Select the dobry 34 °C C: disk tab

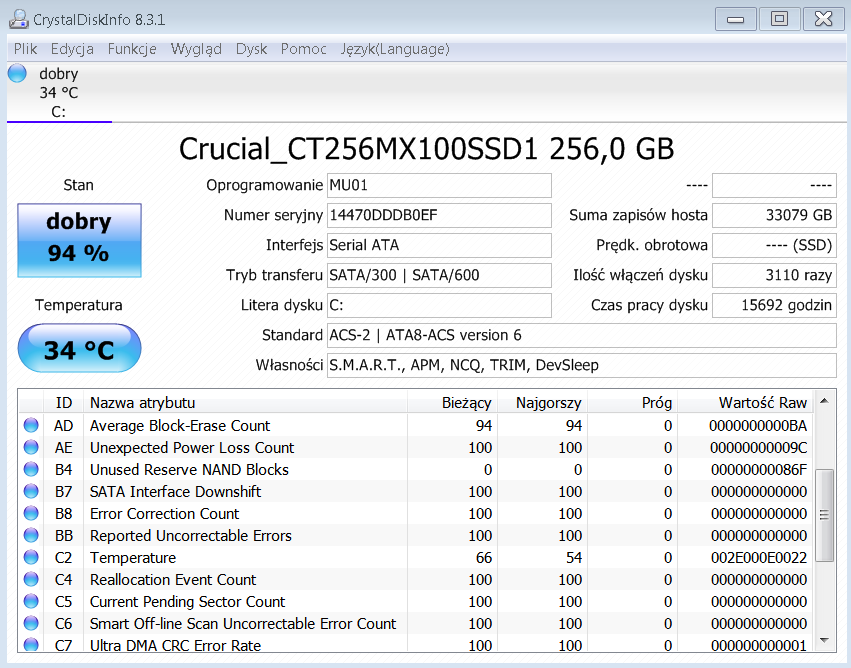[x=59, y=92]
